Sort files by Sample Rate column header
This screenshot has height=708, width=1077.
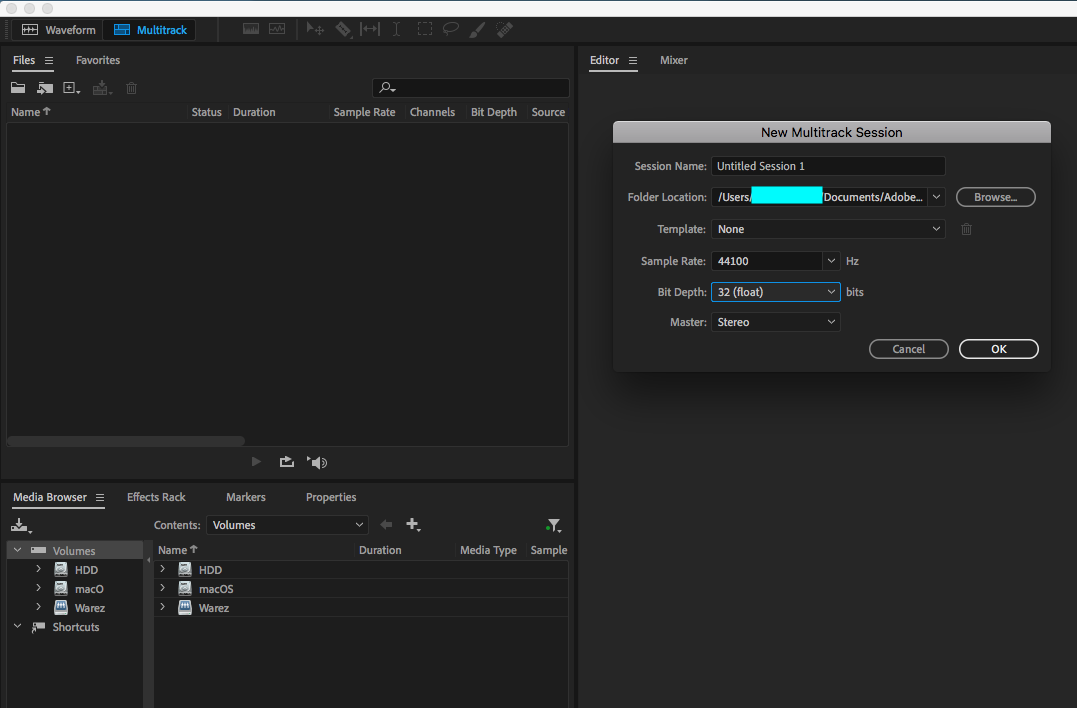pos(364,112)
